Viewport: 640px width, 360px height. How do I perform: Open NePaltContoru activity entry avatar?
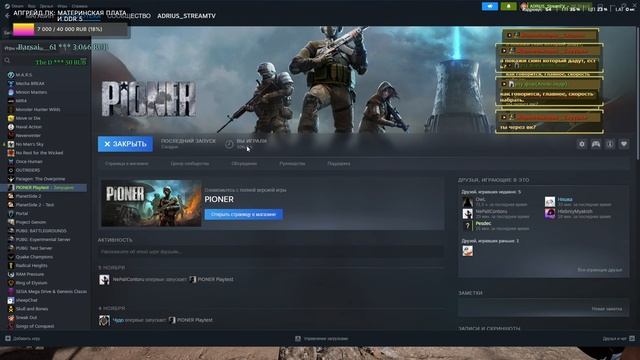tap(104, 280)
